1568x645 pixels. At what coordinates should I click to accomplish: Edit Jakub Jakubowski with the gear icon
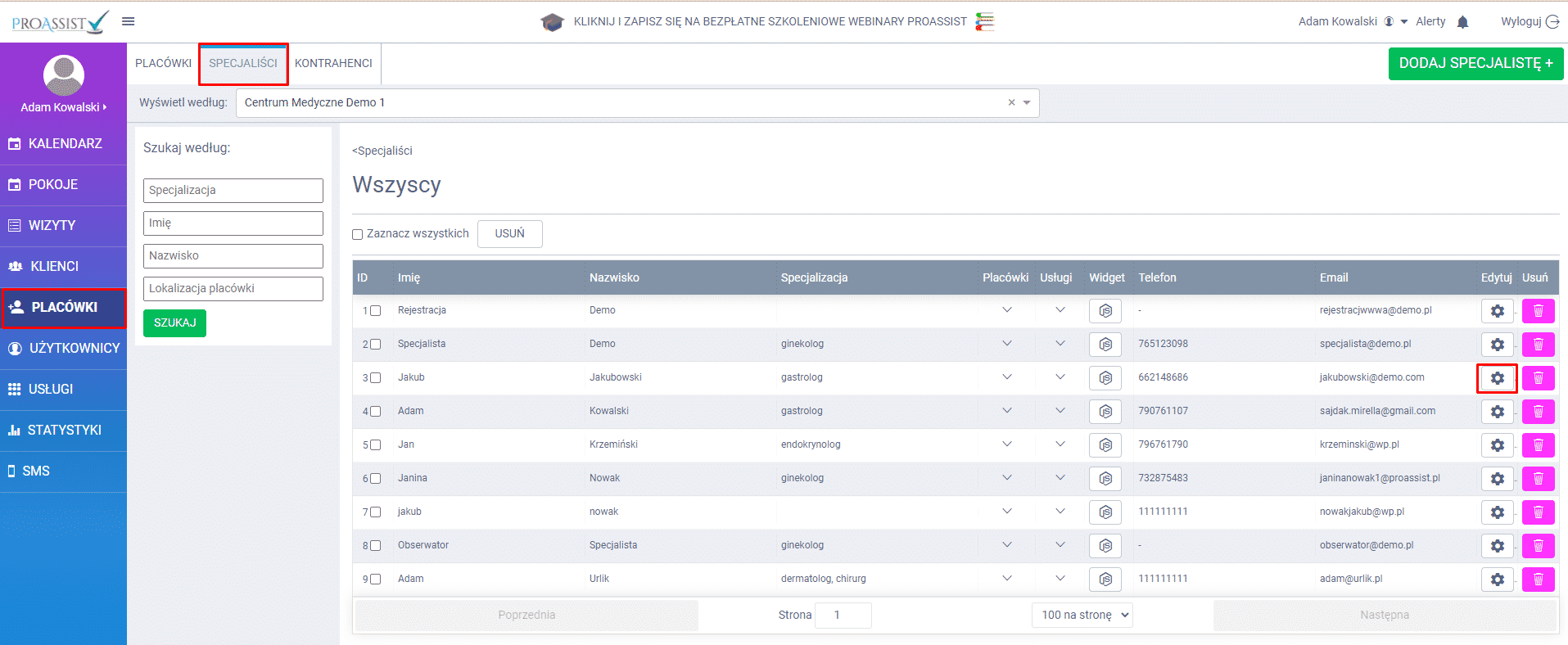(1498, 378)
